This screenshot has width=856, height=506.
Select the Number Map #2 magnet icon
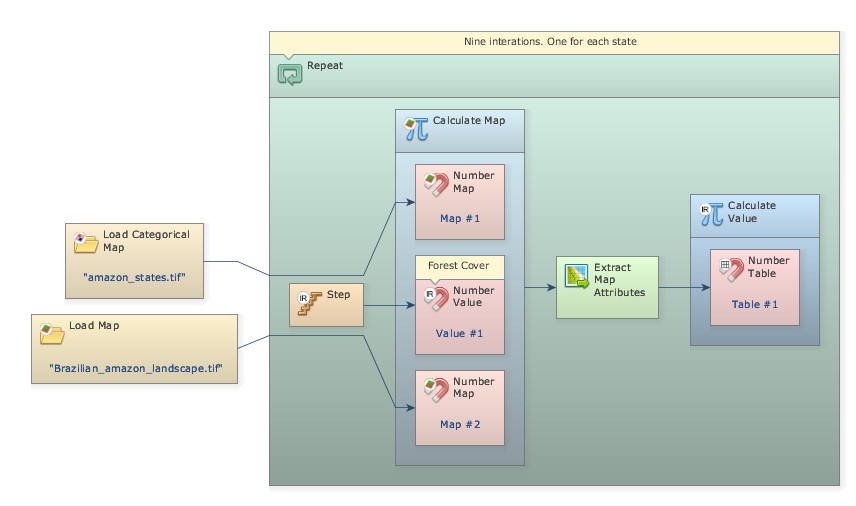[436, 390]
